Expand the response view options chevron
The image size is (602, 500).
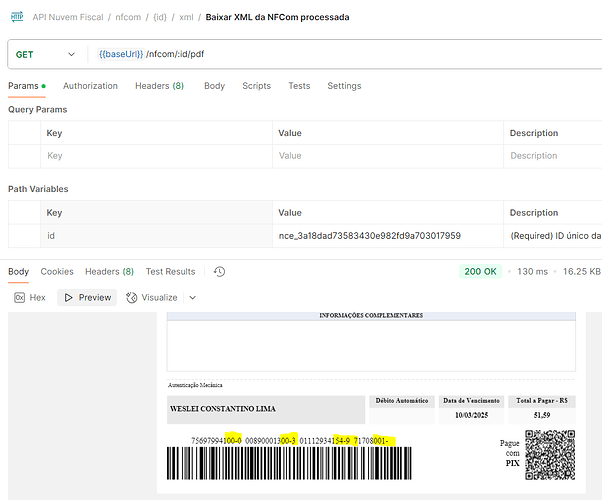click(x=193, y=298)
